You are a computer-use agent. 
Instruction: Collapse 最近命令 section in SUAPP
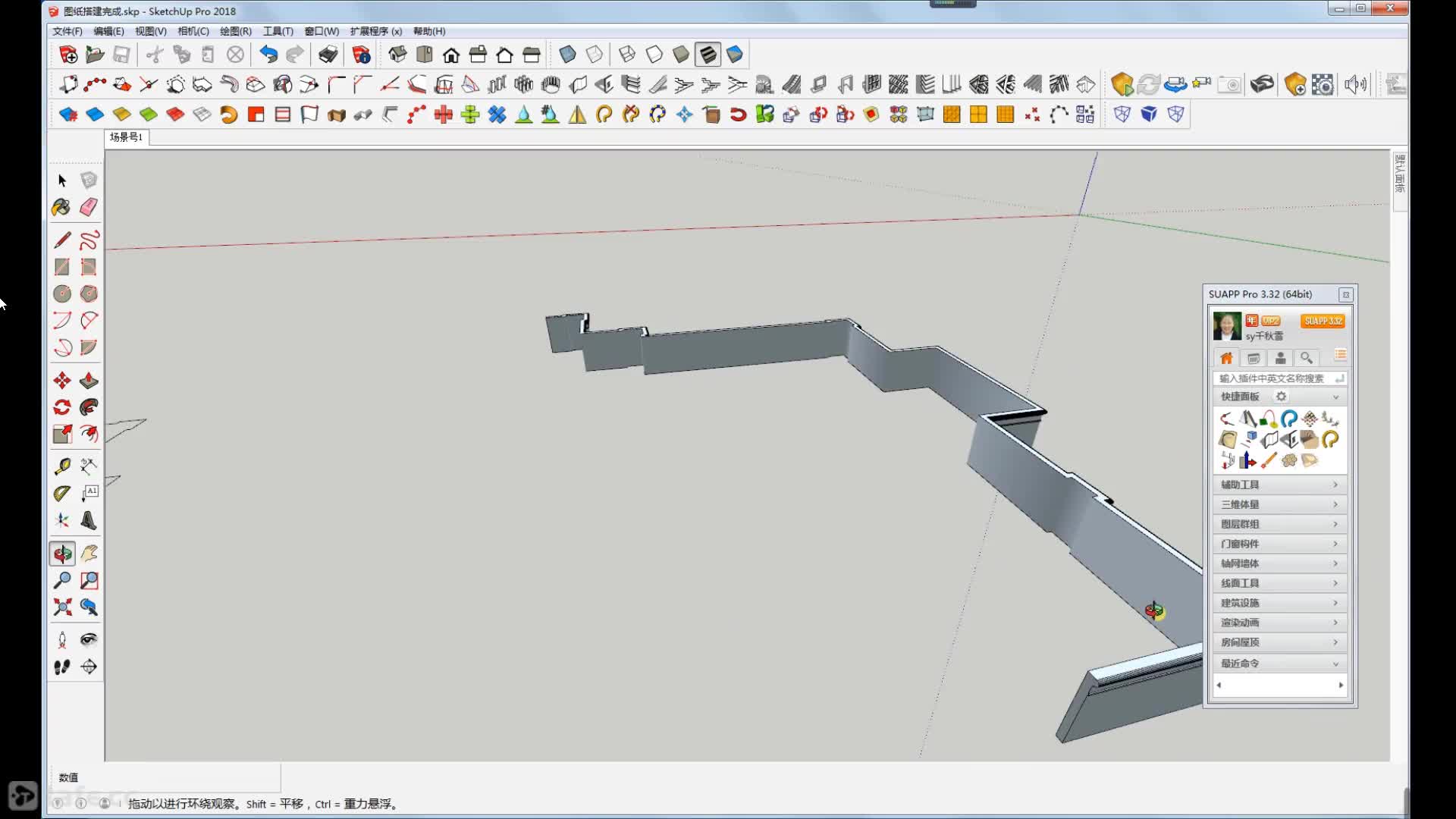click(1279, 664)
